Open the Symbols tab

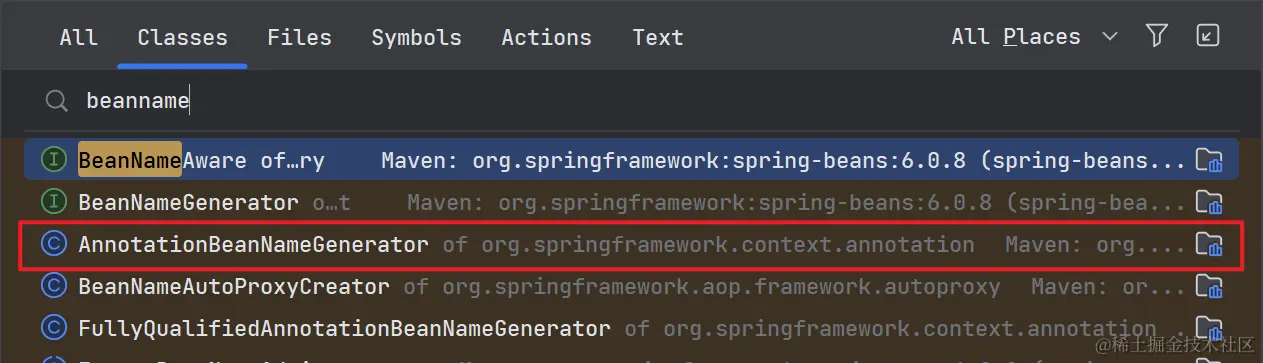pos(416,38)
